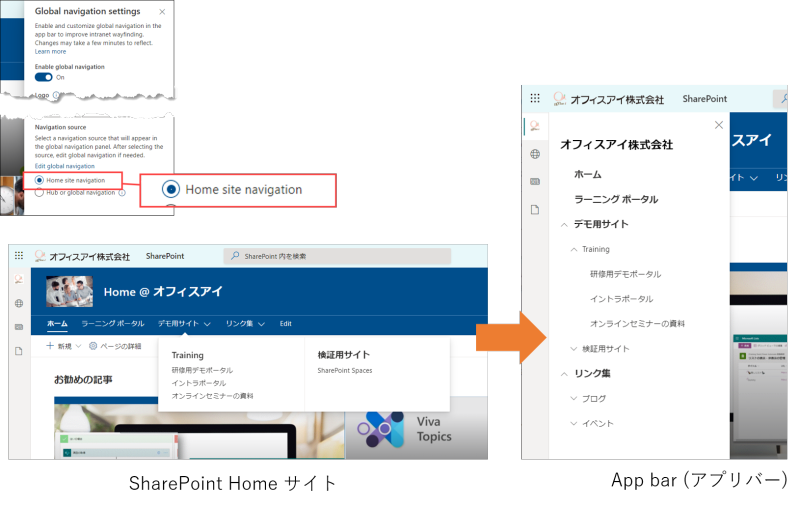Select the small Home site navigation radio
The height and width of the screenshot is (507, 800).
[x=39, y=180]
